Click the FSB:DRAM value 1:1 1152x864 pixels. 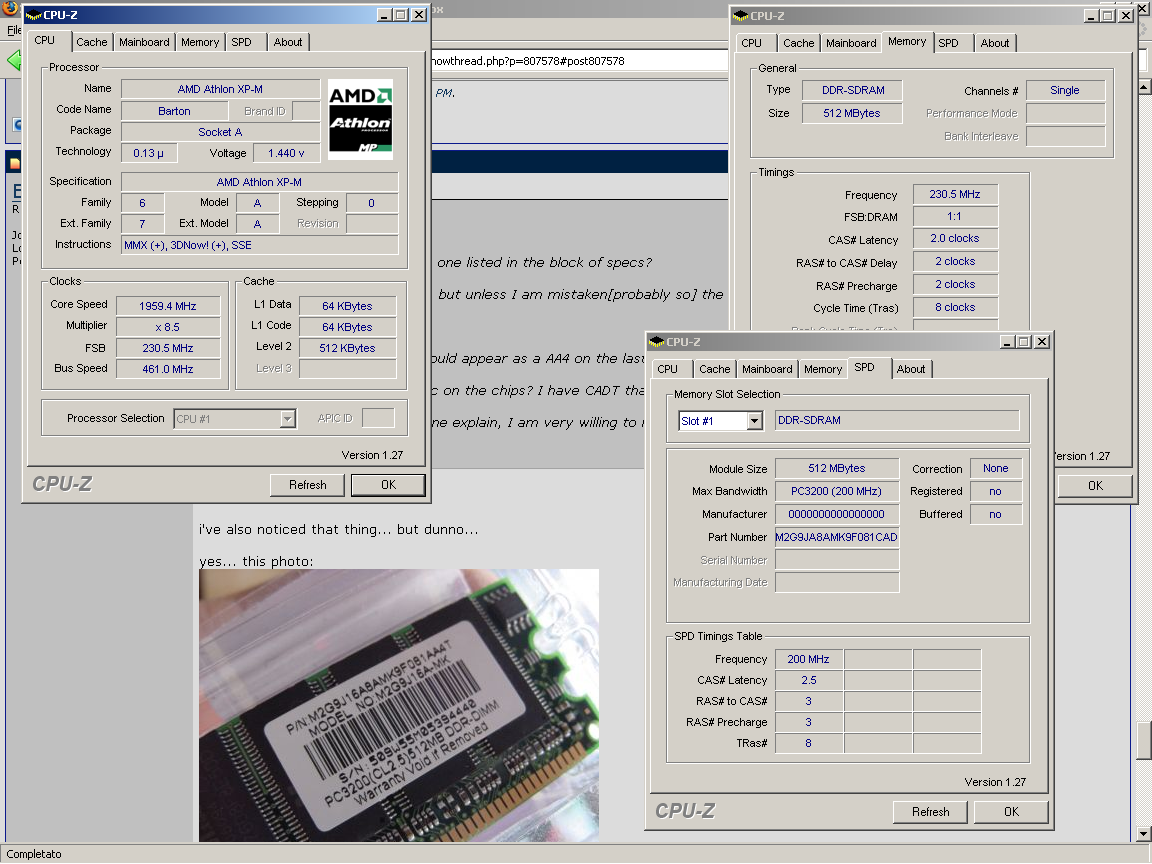point(954,217)
